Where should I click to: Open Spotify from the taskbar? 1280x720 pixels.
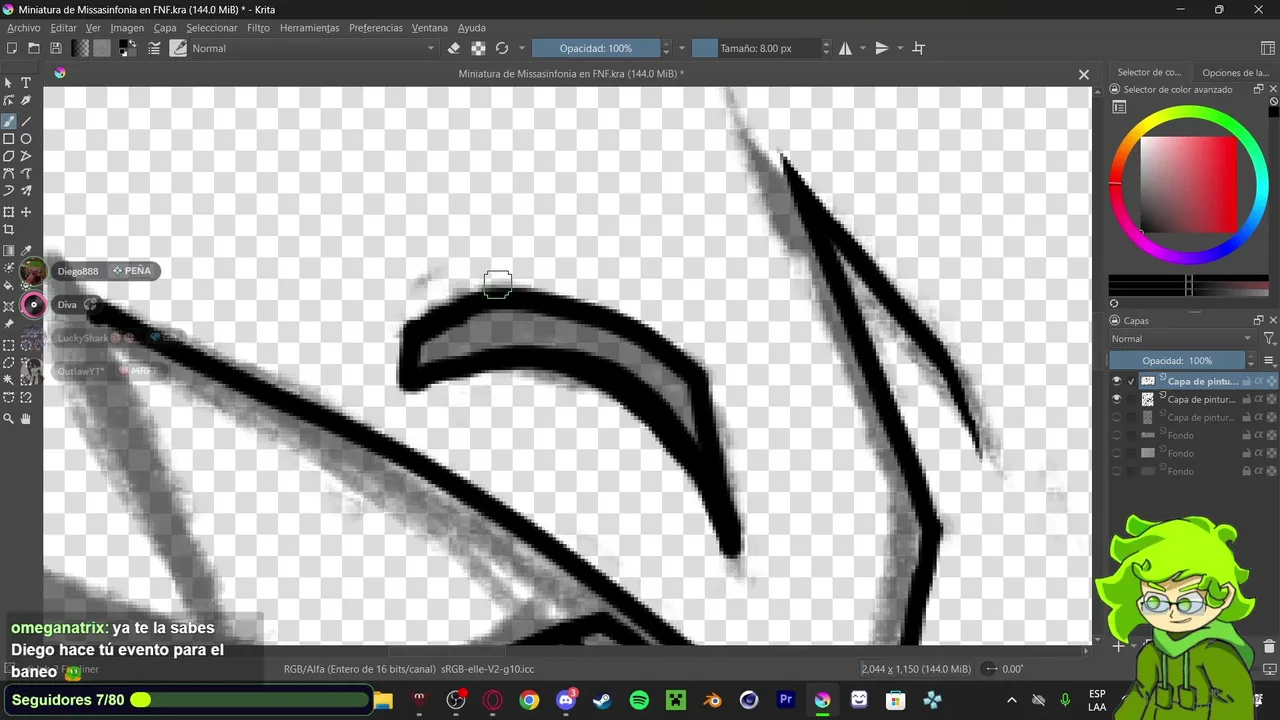639,700
